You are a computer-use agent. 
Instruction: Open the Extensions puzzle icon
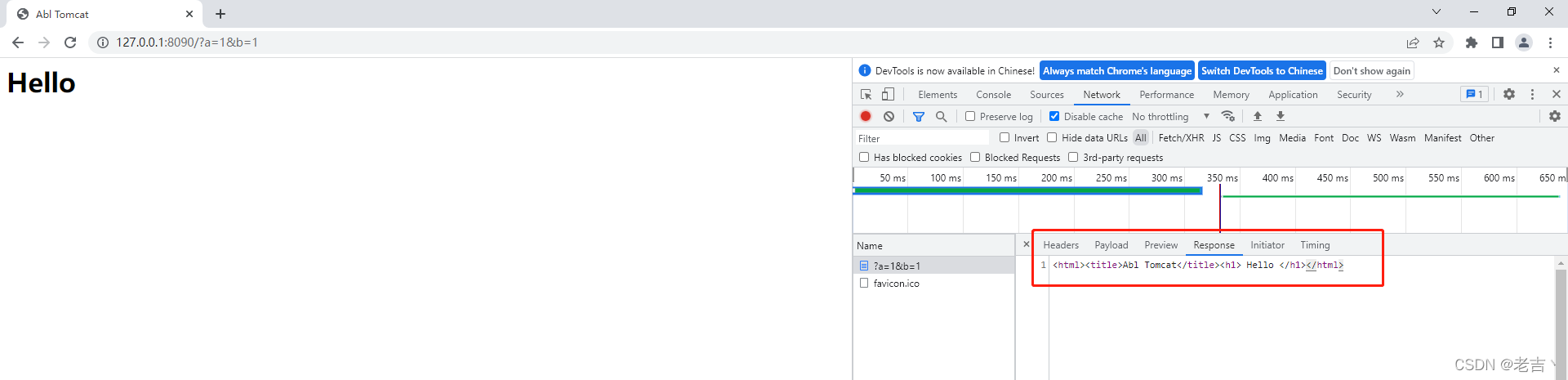(1472, 42)
